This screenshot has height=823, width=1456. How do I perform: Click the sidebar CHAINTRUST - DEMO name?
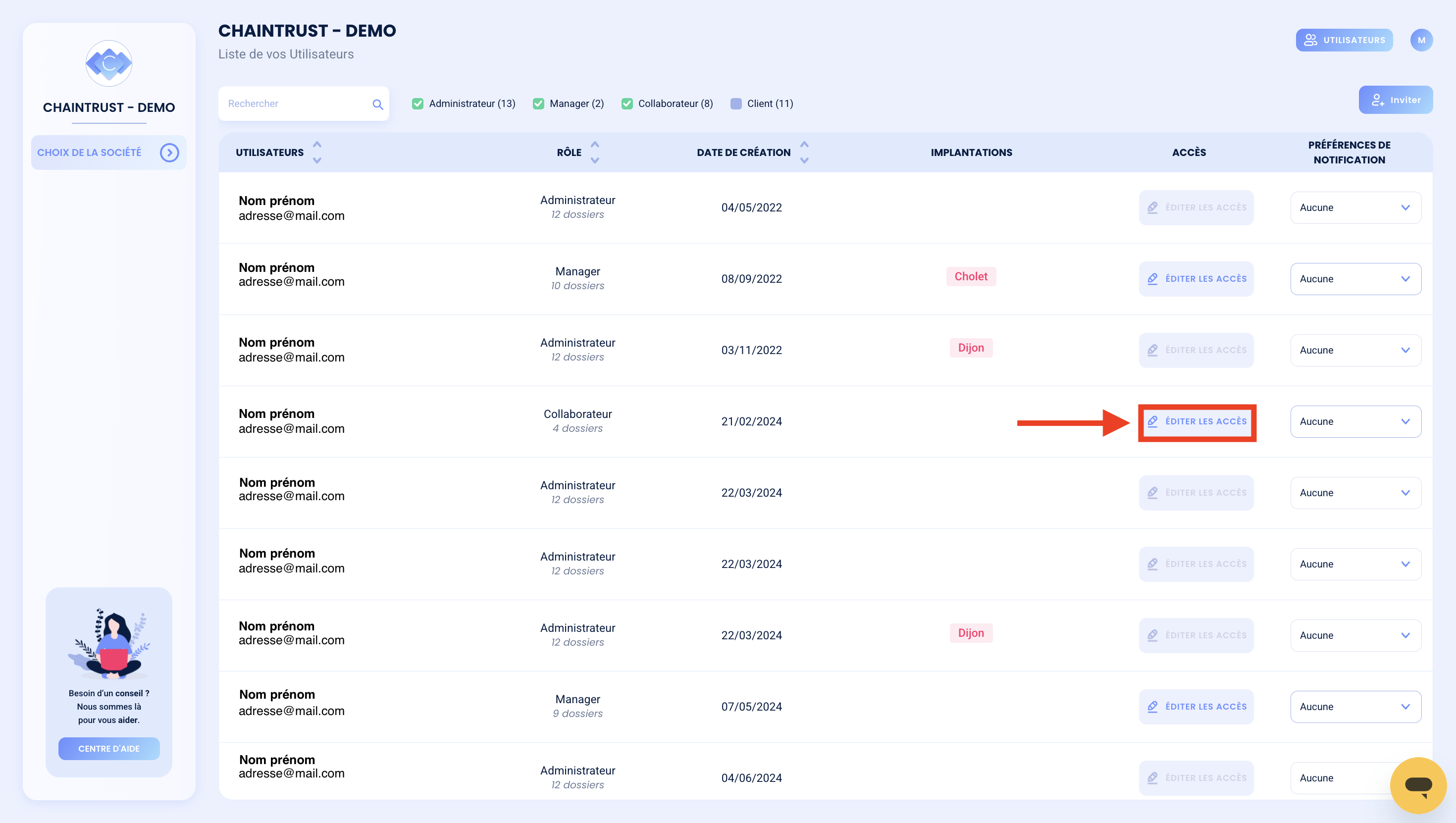click(108, 107)
